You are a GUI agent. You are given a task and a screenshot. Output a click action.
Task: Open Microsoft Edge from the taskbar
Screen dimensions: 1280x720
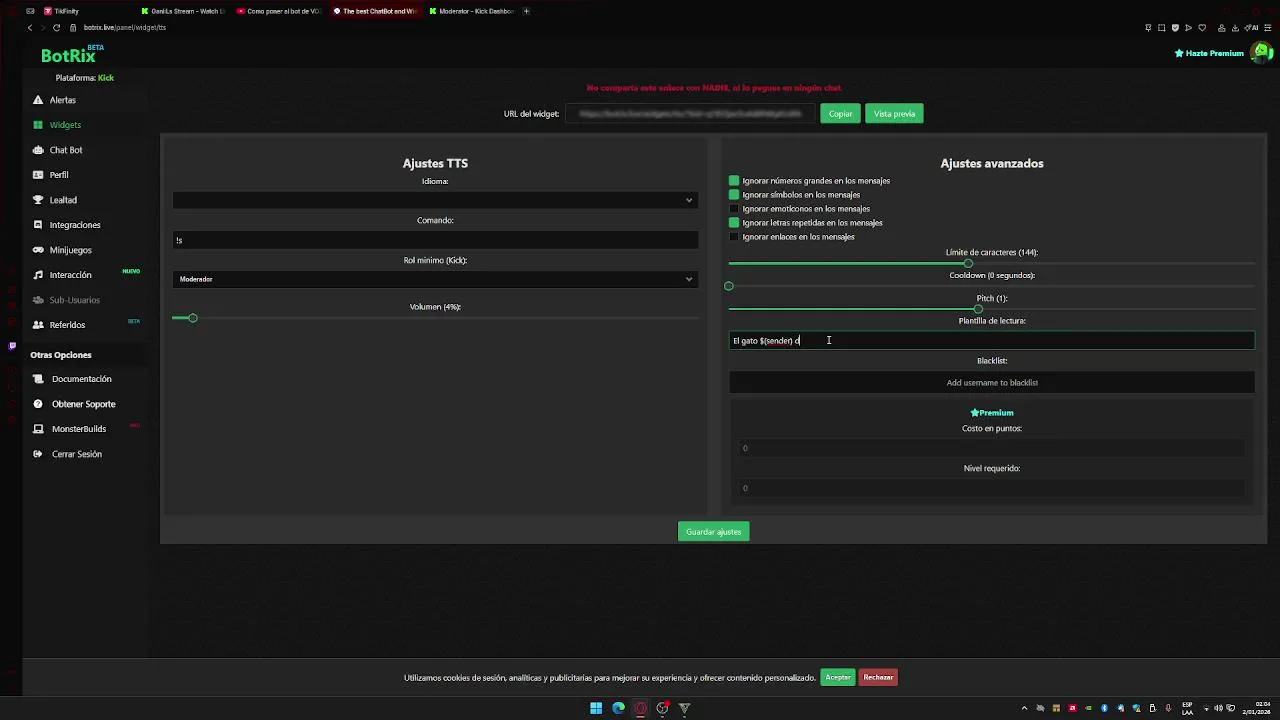tap(618, 708)
